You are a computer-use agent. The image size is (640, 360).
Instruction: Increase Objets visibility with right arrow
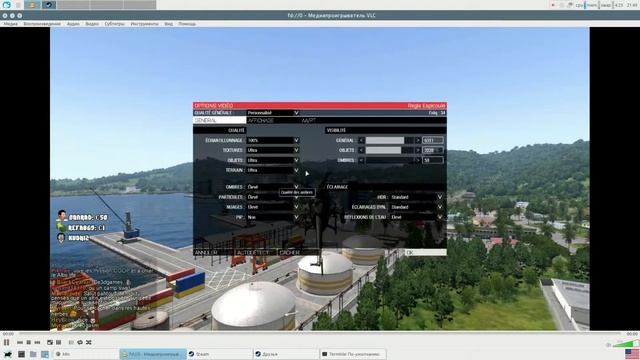coord(418,150)
